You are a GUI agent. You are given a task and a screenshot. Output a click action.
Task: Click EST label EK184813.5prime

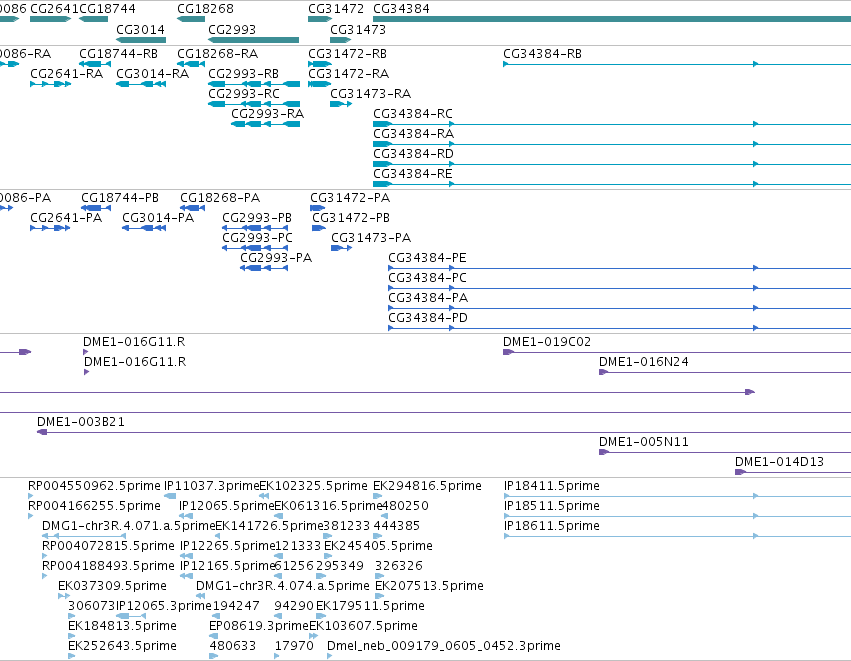coord(123,626)
